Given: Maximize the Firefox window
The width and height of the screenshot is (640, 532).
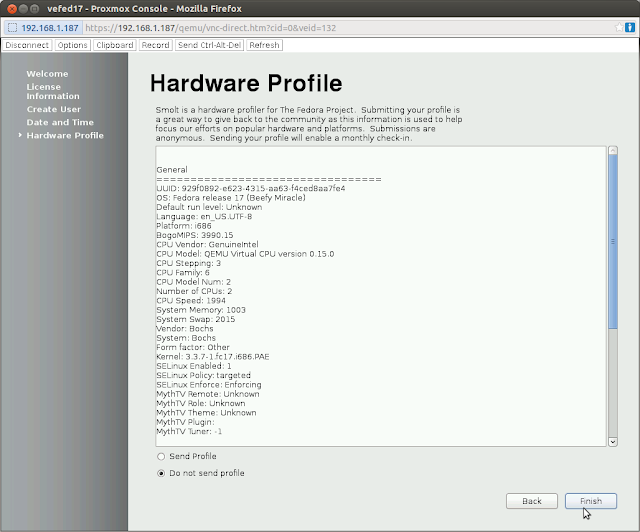Looking at the screenshot, I should tap(35, 9).
